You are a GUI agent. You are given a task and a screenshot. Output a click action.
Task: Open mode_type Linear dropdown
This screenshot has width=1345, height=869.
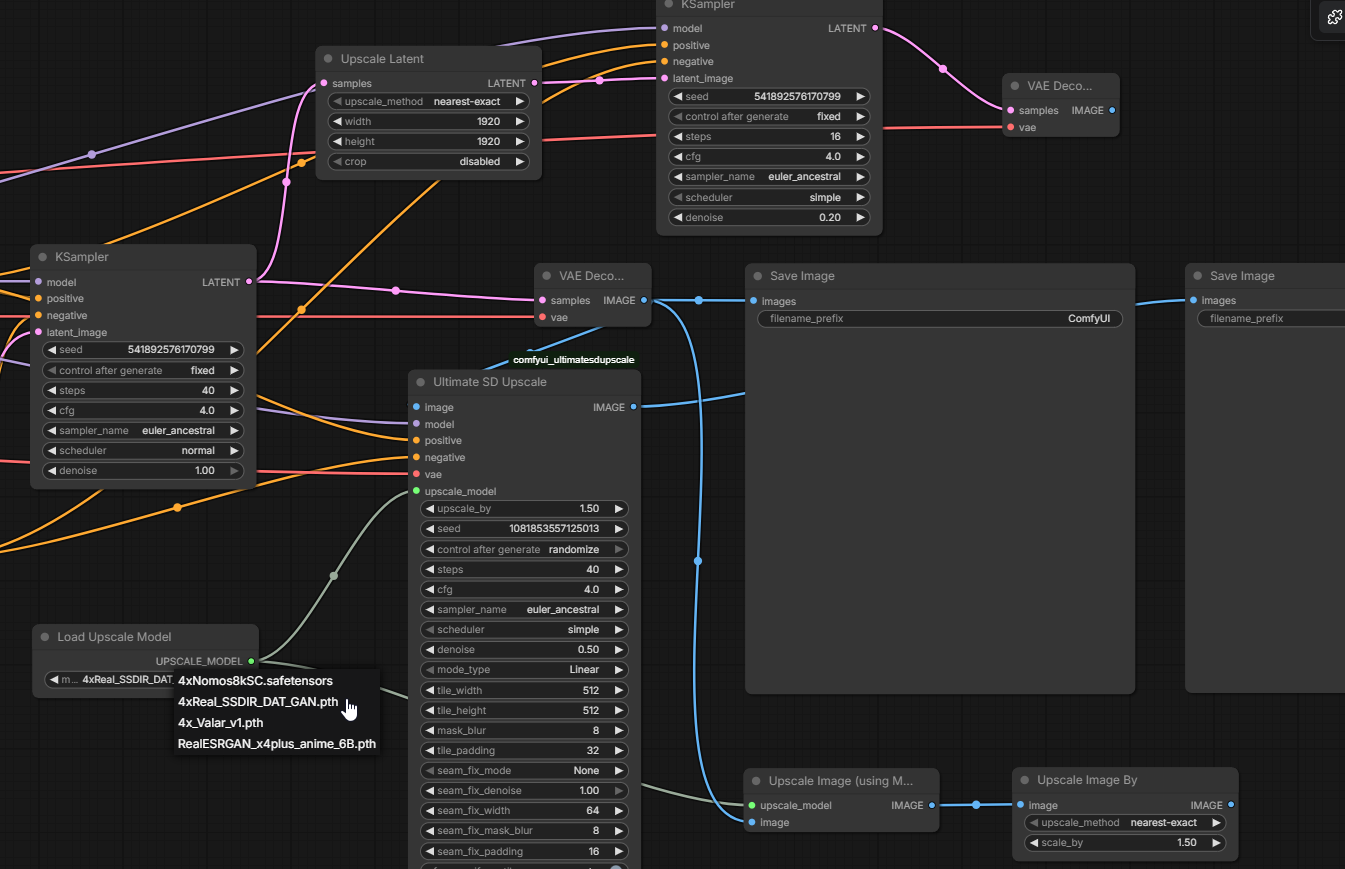click(x=525, y=670)
